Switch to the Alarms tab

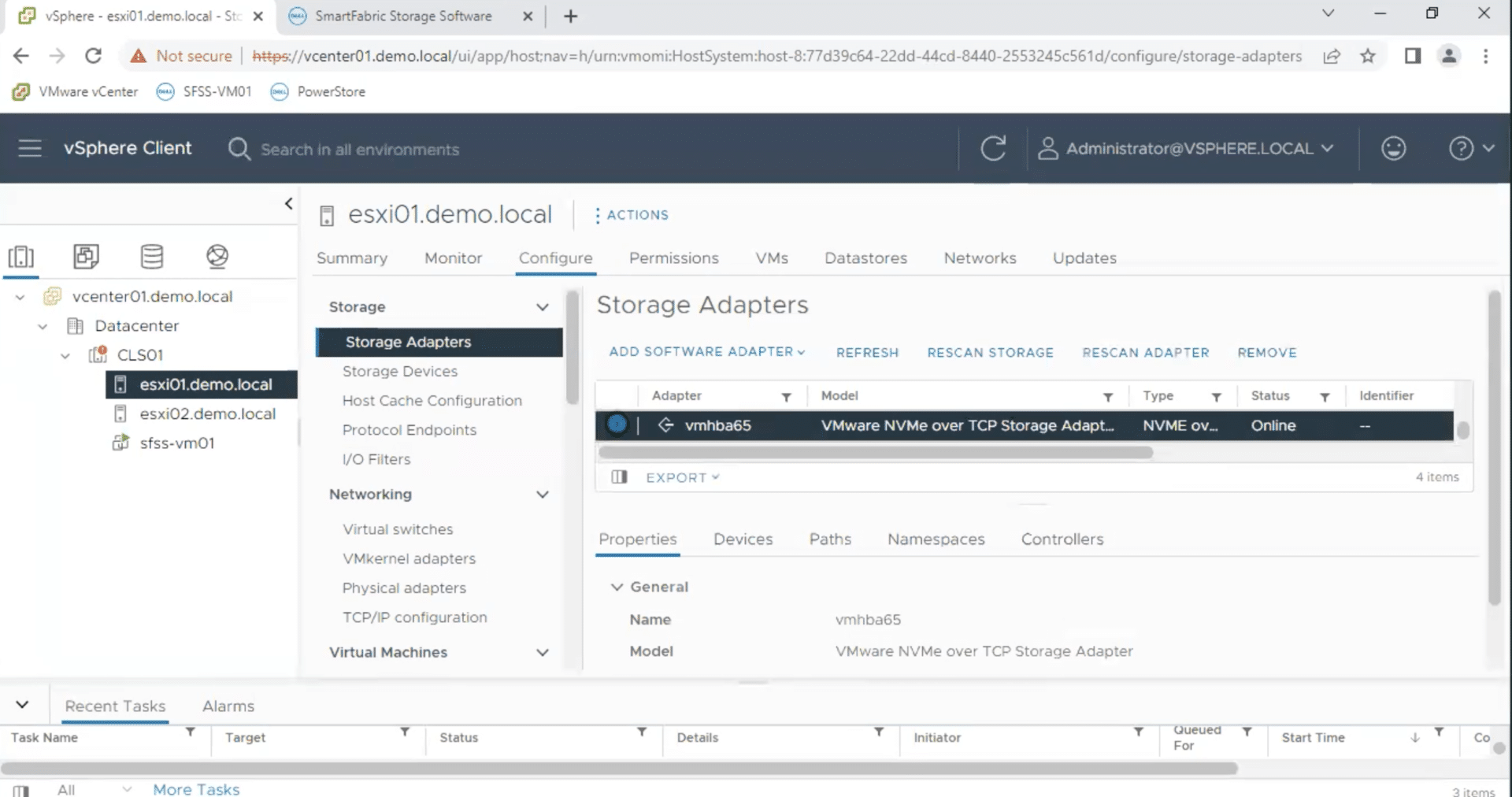228,706
